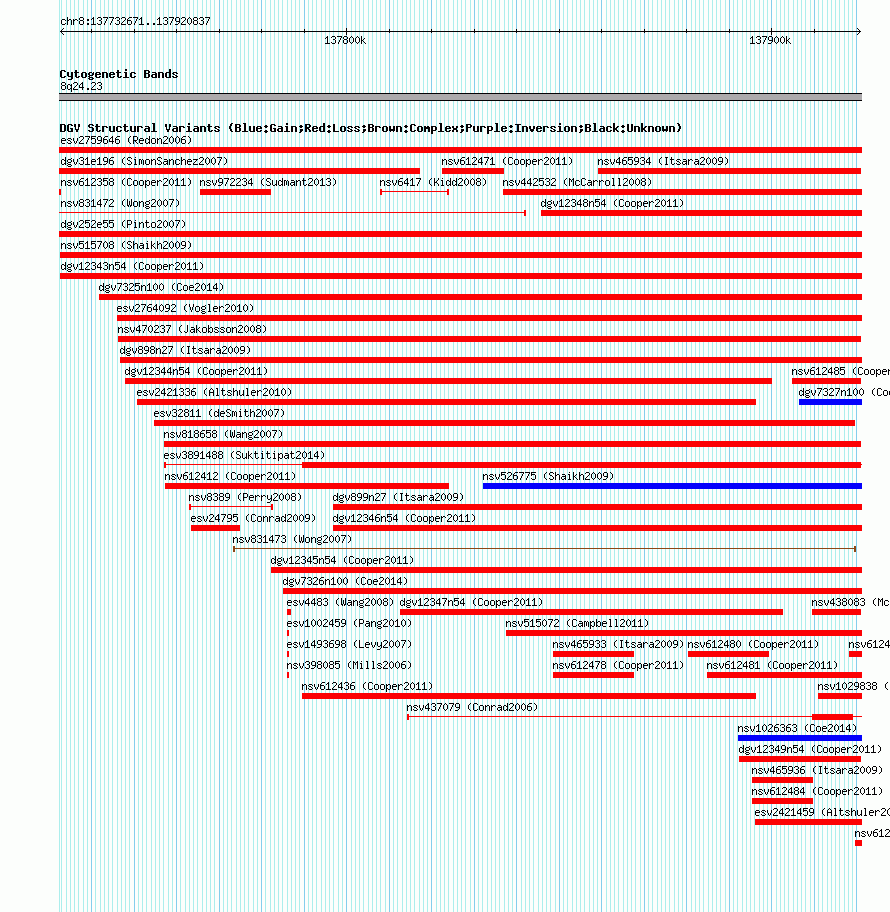Click the red bar under nsv972234
Viewport: 890px width, 912px height.
(235, 192)
